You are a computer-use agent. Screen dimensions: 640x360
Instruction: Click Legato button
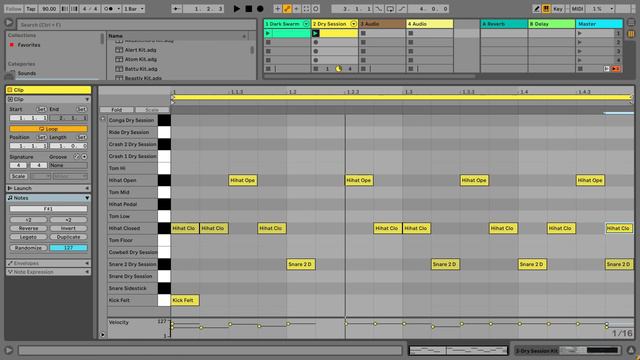click(29, 237)
